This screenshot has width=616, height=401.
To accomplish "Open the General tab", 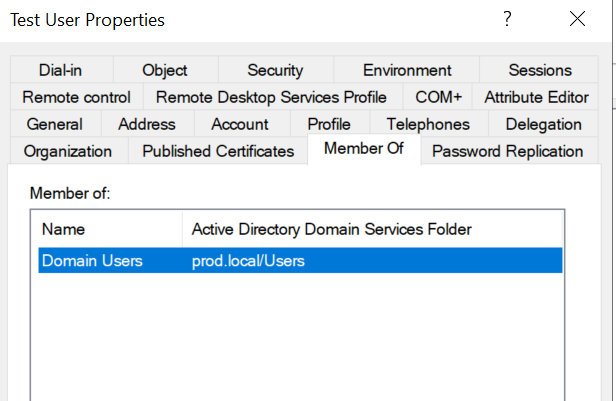I will (55, 124).
